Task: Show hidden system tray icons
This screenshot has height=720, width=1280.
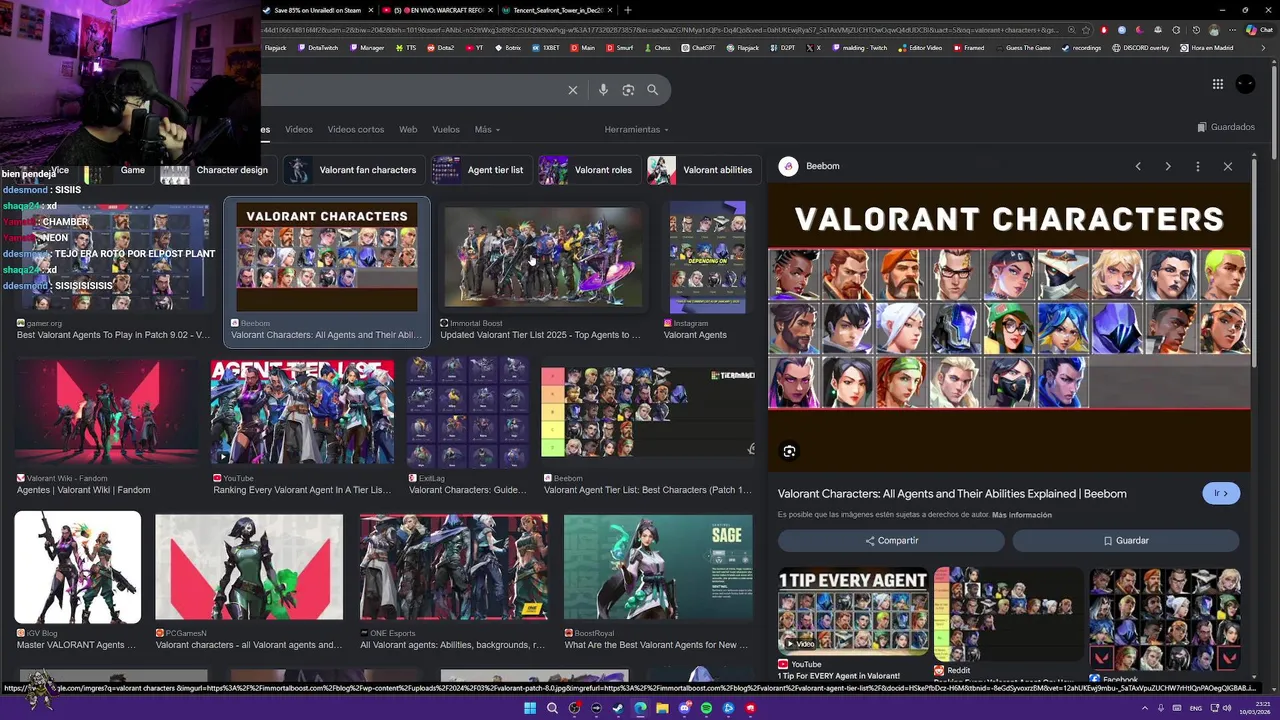Action: tap(1145, 708)
